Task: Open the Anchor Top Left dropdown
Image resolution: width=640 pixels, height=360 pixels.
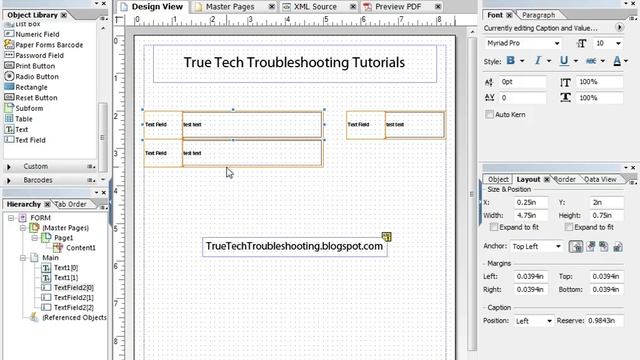Action: click(x=558, y=247)
